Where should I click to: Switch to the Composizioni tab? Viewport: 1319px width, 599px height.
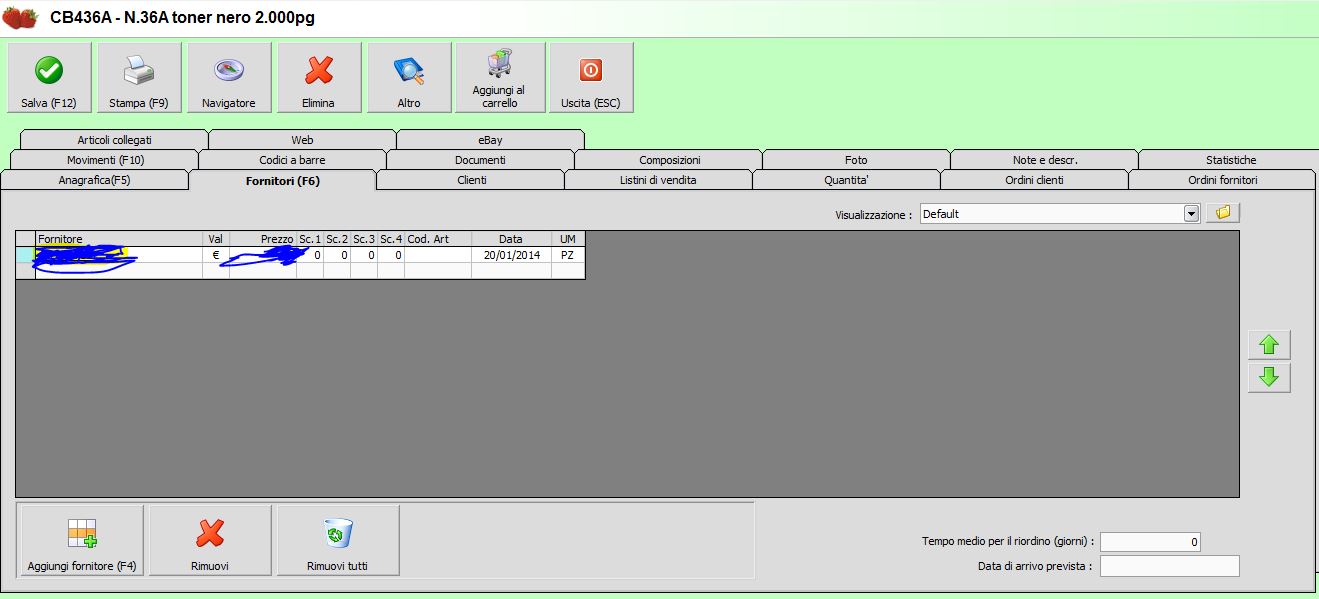(x=669, y=160)
